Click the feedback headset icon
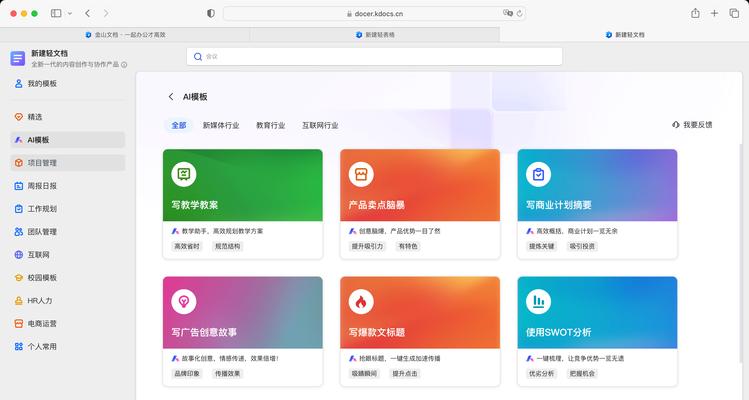Viewport: 749px width, 400px height. point(675,125)
